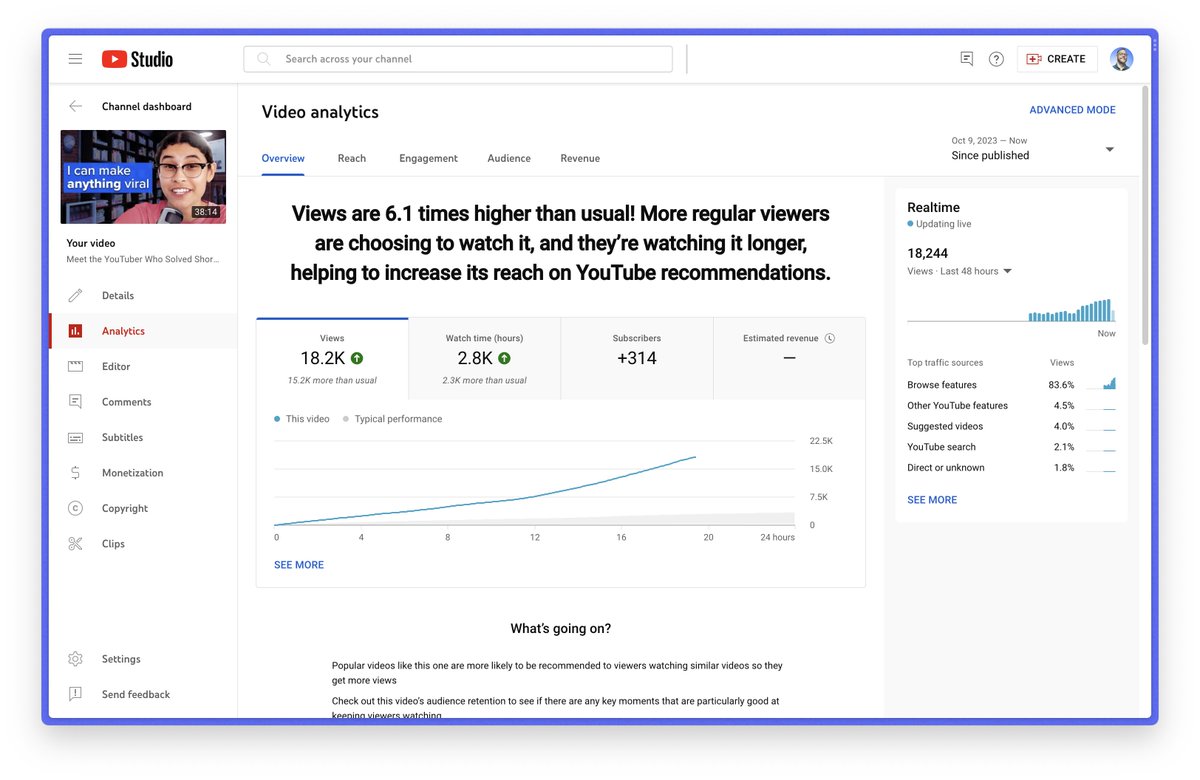Click the green up arrow beside 2.8K watch time

point(504,358)
